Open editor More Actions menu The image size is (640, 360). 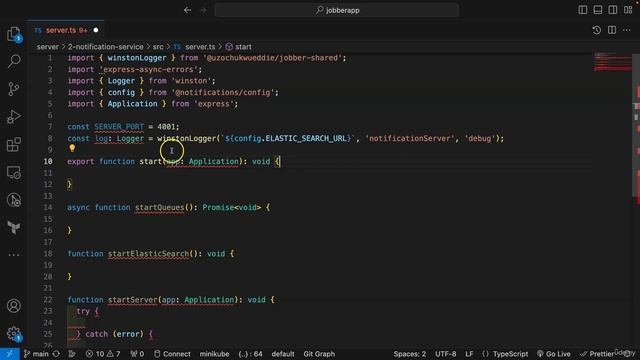627,30
